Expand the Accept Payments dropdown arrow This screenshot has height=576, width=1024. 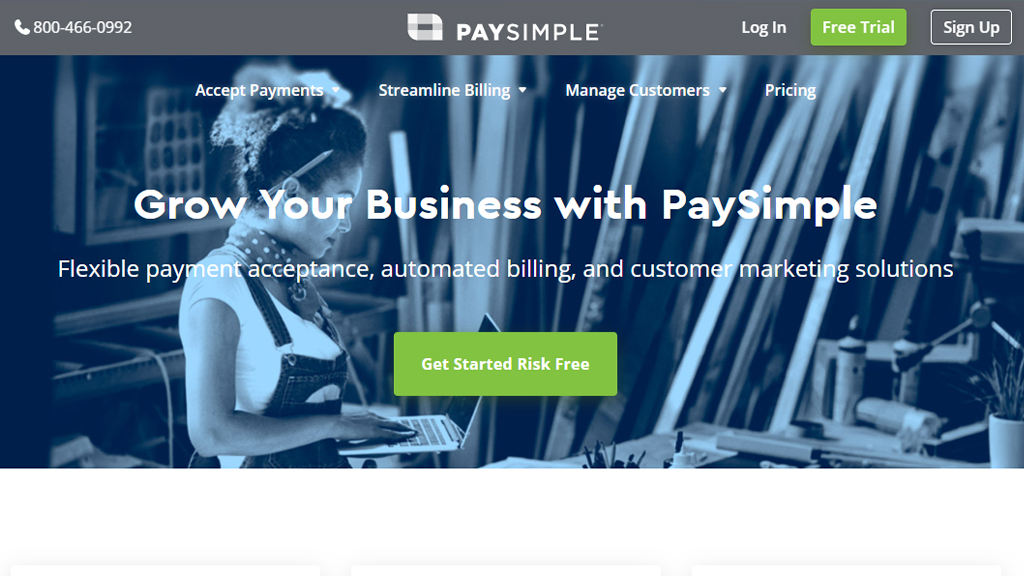click(x=336, y=90)
